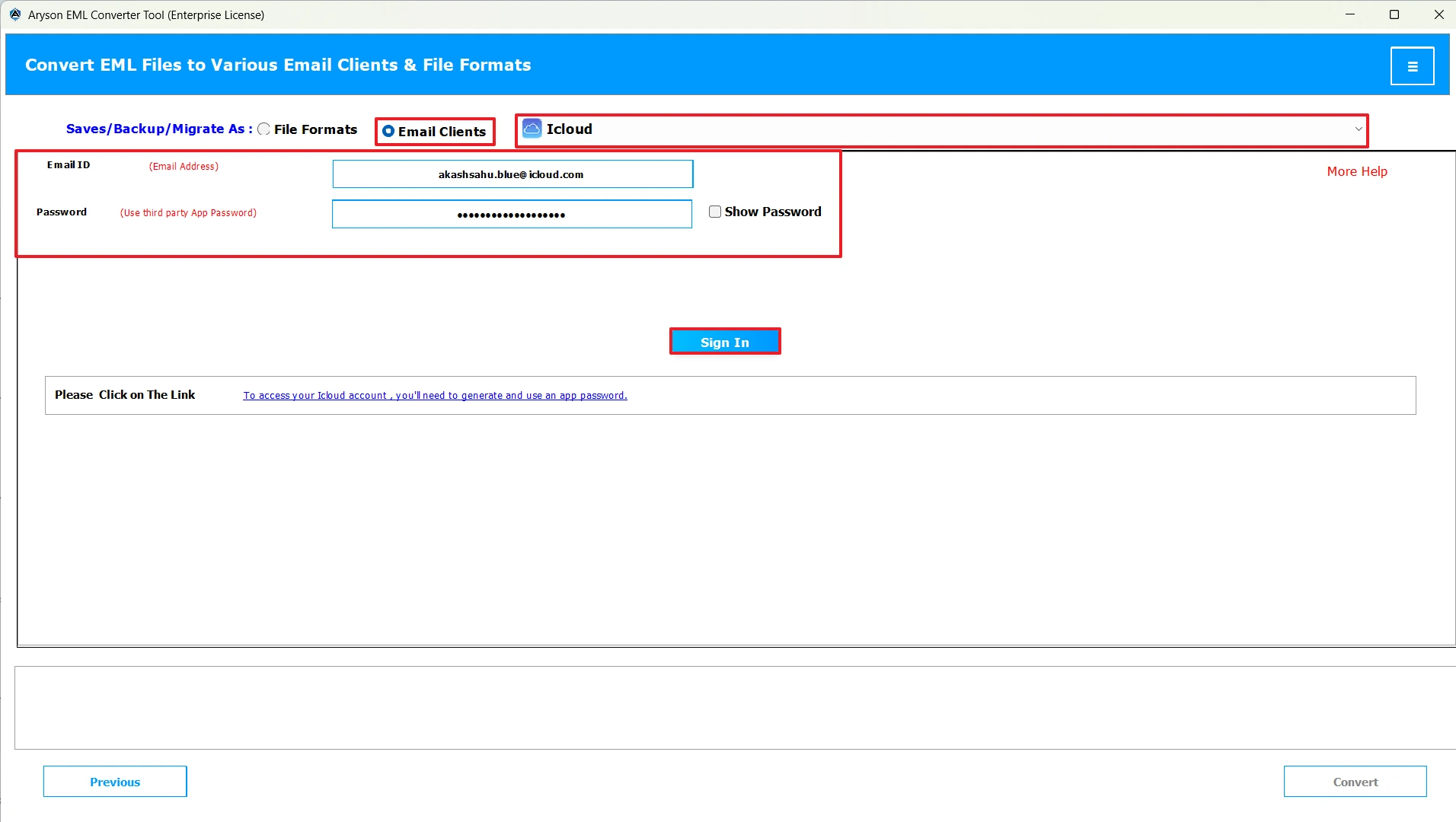Click the iCloud cloud icon in the dropdown

tap(532, 129)
